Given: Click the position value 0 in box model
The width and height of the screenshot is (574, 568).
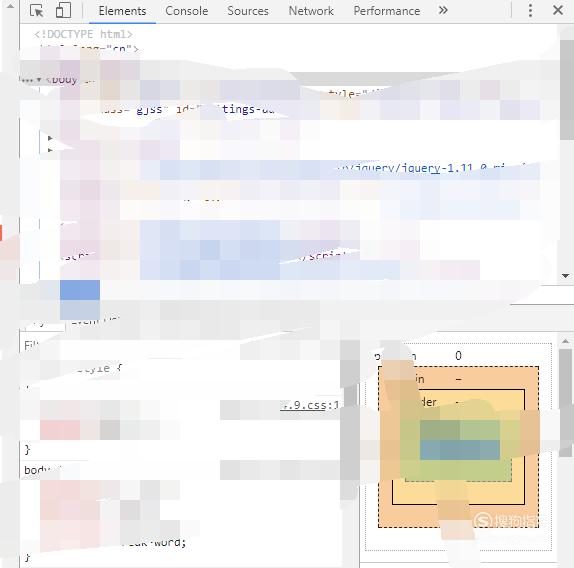Looking at the screenshot, I should 458,355.
